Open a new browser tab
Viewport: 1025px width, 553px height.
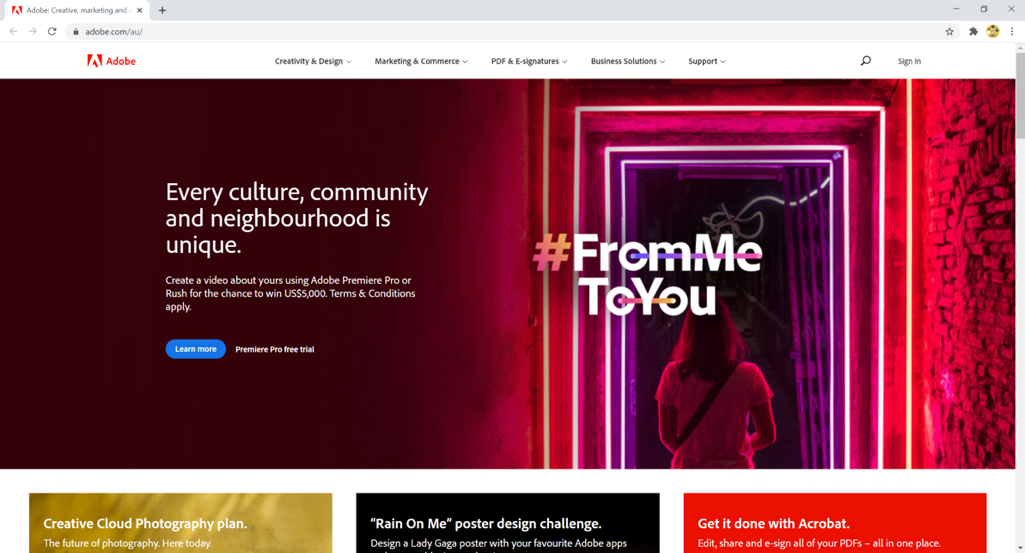pyautogui.click(x=162, y=10)
